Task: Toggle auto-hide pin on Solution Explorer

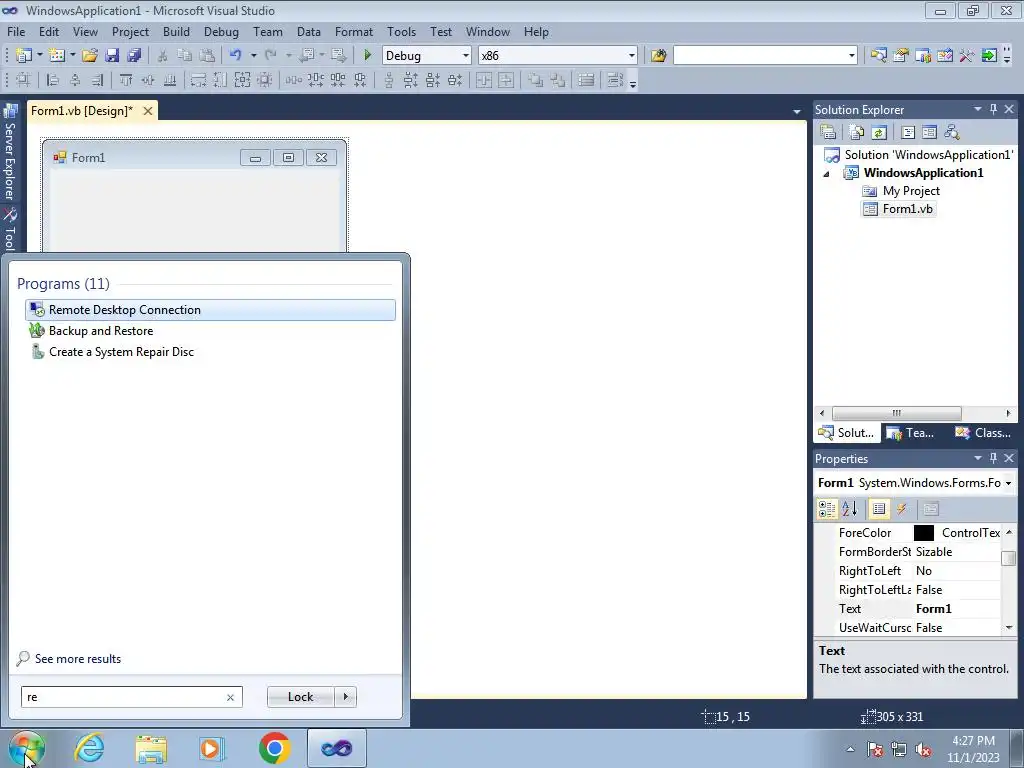Action: pyautogui.click(x=993, y=109)
